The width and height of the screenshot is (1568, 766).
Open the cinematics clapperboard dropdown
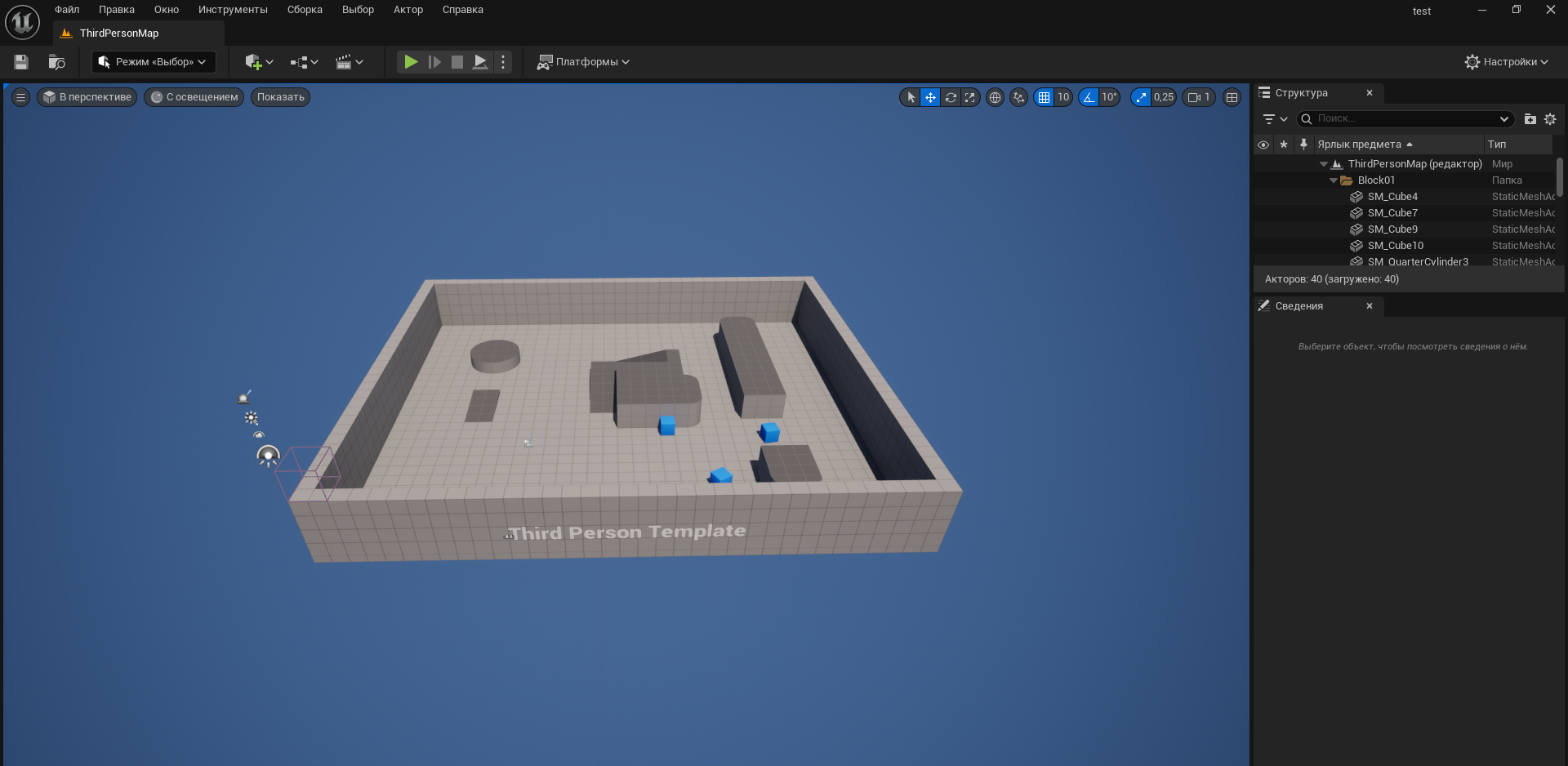point(349,62)
